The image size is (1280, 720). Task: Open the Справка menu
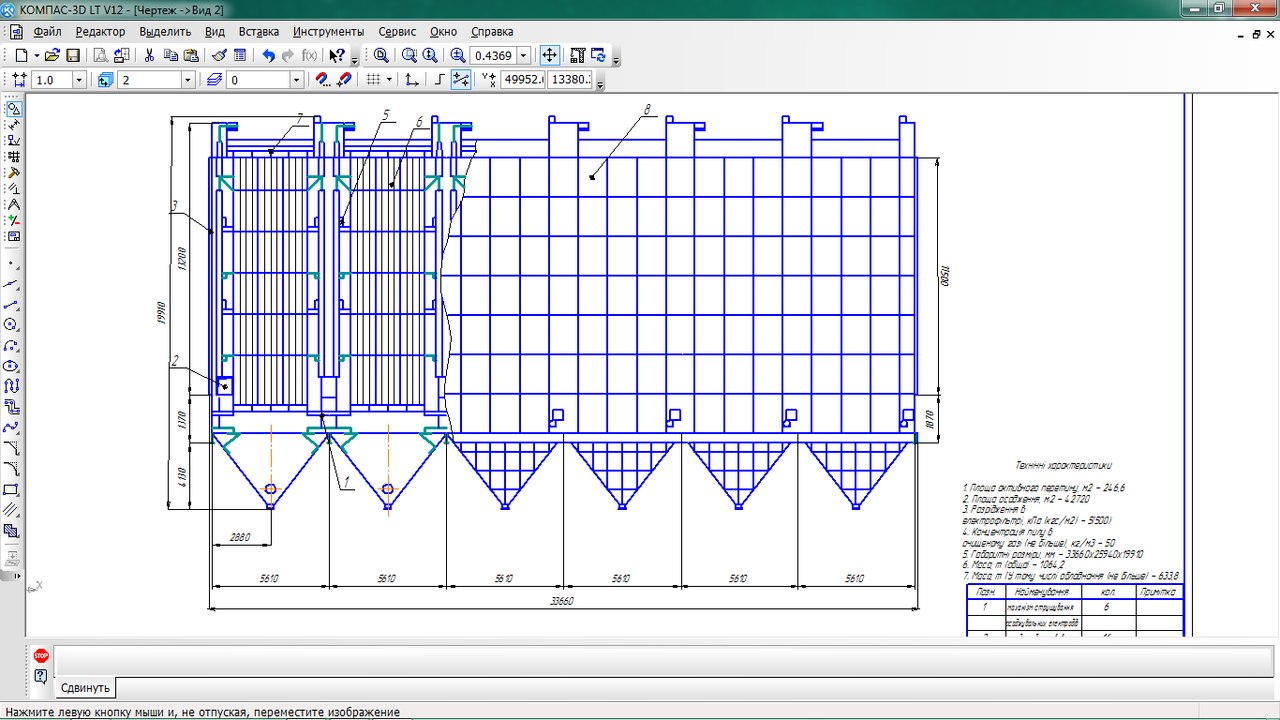tap(492, 31)
